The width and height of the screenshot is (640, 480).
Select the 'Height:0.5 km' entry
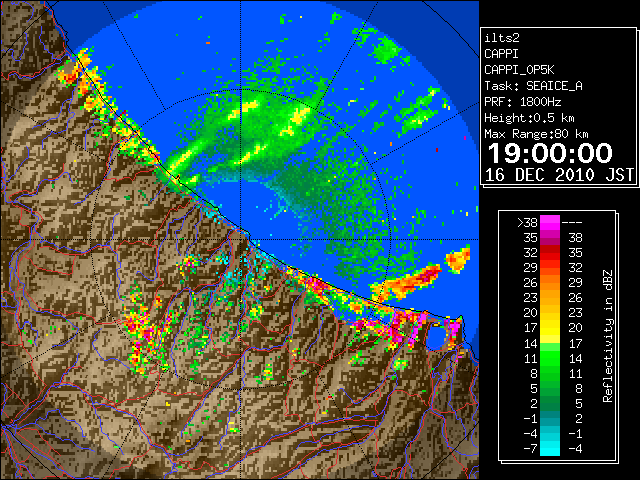click(529, 118)
